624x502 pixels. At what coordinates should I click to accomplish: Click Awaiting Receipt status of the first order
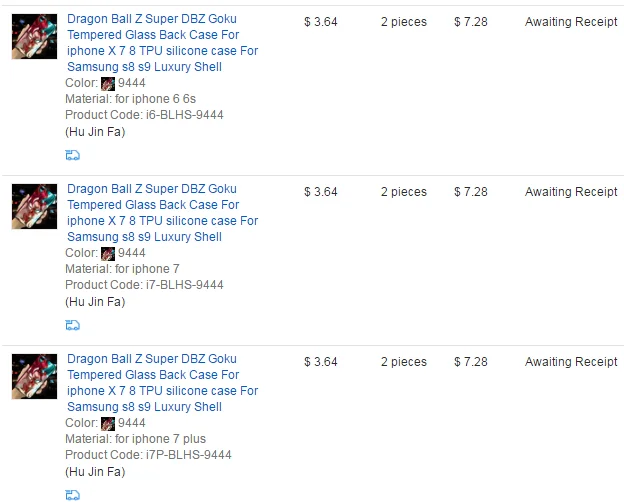point(571,22)
